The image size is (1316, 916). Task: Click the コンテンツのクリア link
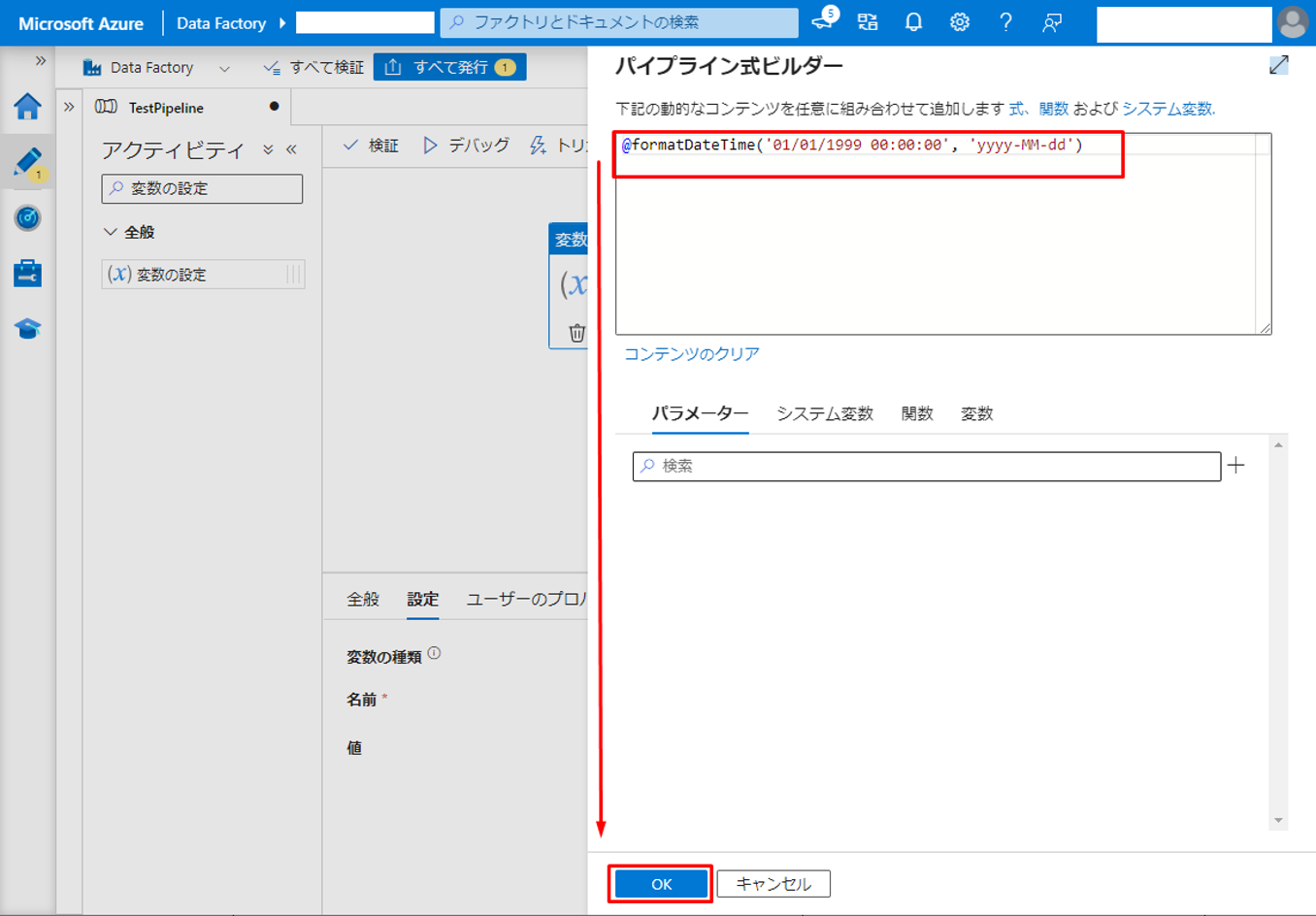pos(691,354)
